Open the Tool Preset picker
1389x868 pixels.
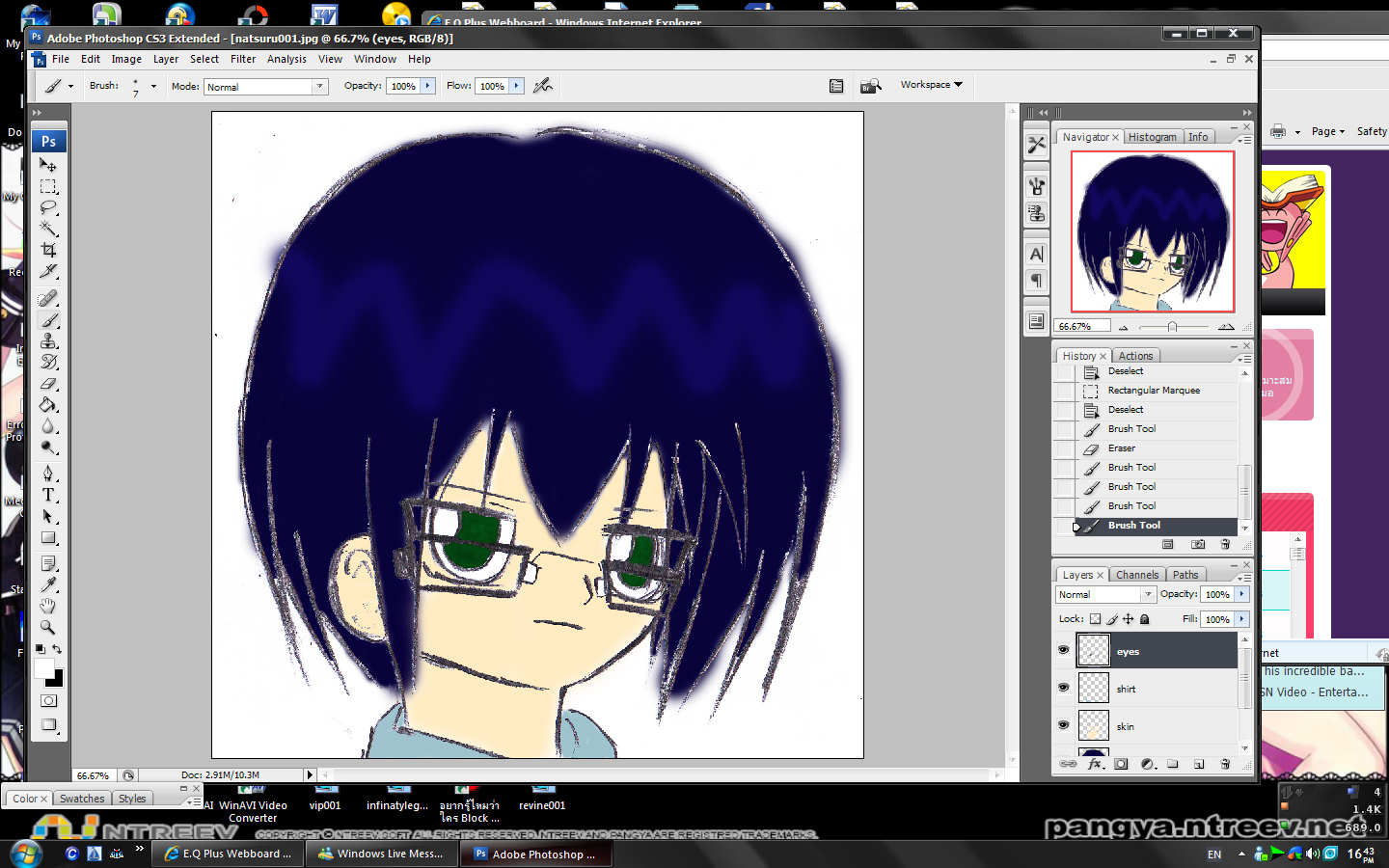coord(58,86)
